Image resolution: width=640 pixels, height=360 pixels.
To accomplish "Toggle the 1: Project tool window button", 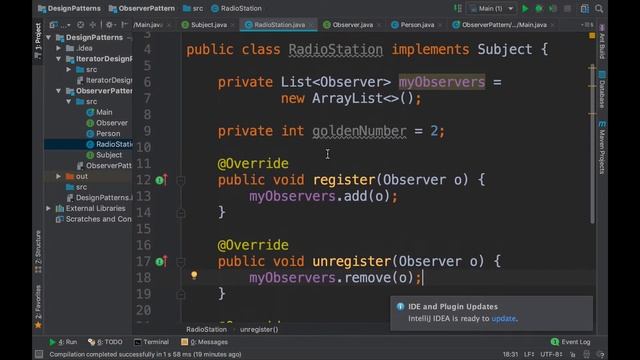I will coord(38,41).
